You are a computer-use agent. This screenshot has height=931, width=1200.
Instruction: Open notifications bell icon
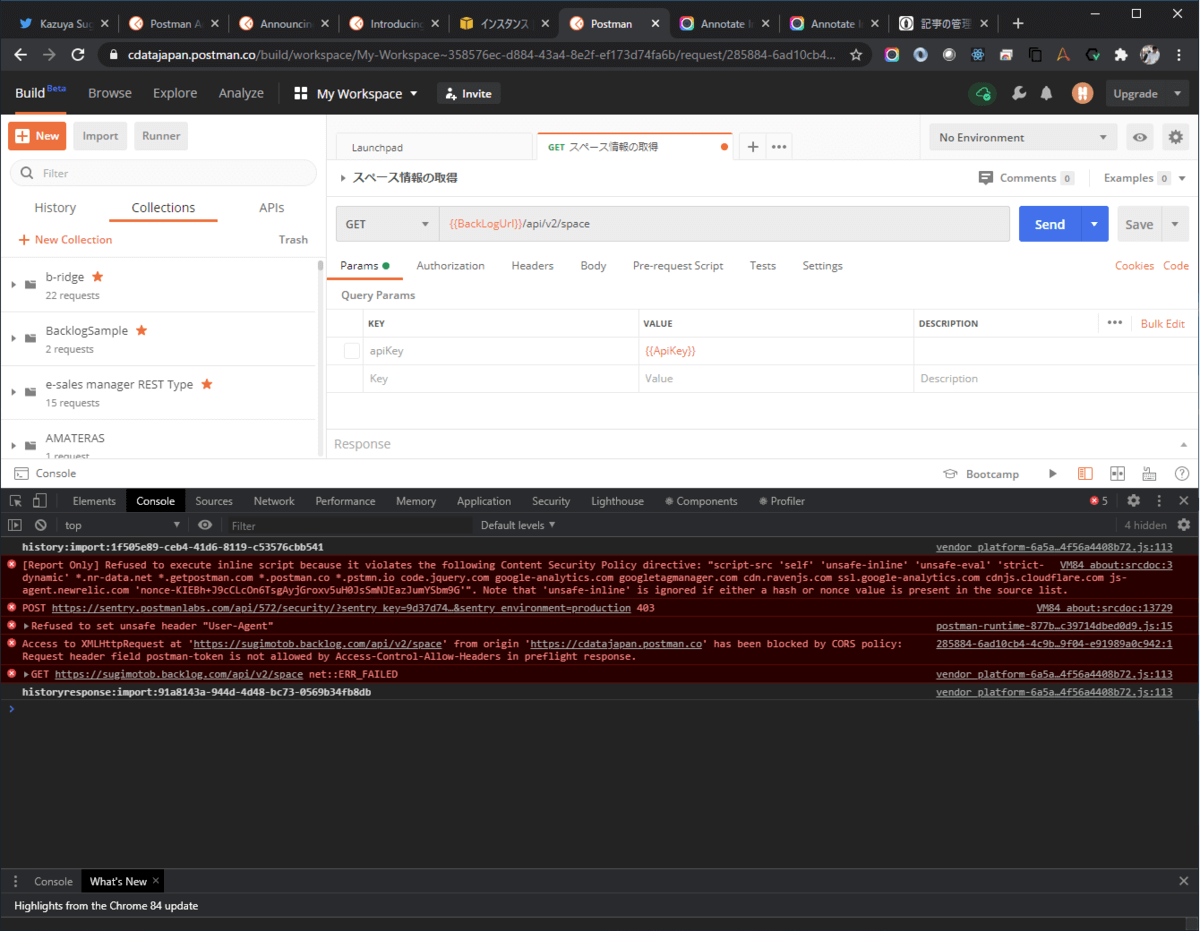[1046, 93]
